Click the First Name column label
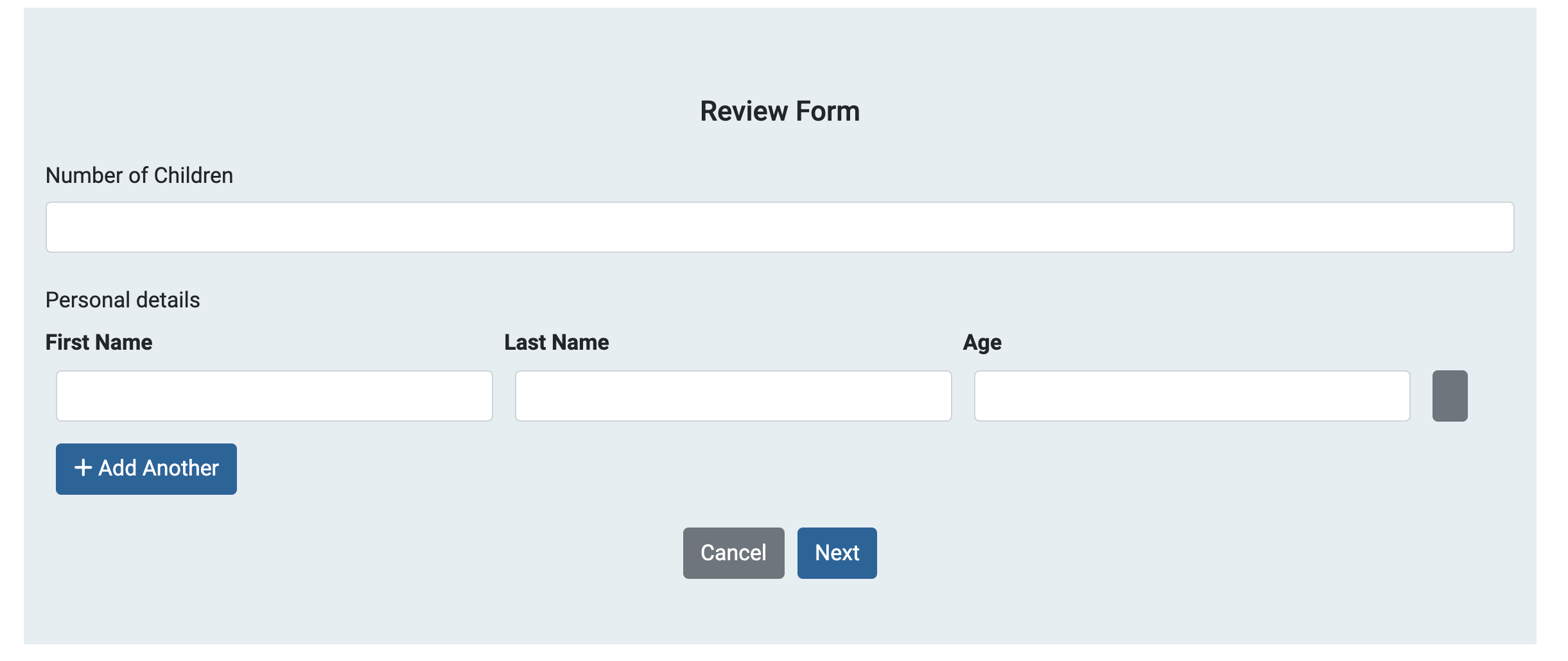 pos(99,342)
